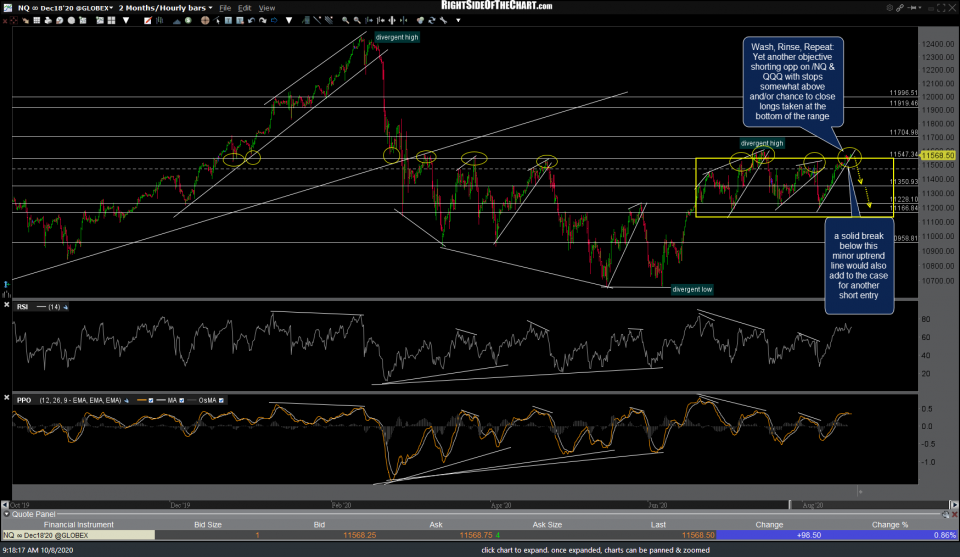Click the pushpin icon at top right
The width and height of the screenshot is (960, 557).
point(912,8)
